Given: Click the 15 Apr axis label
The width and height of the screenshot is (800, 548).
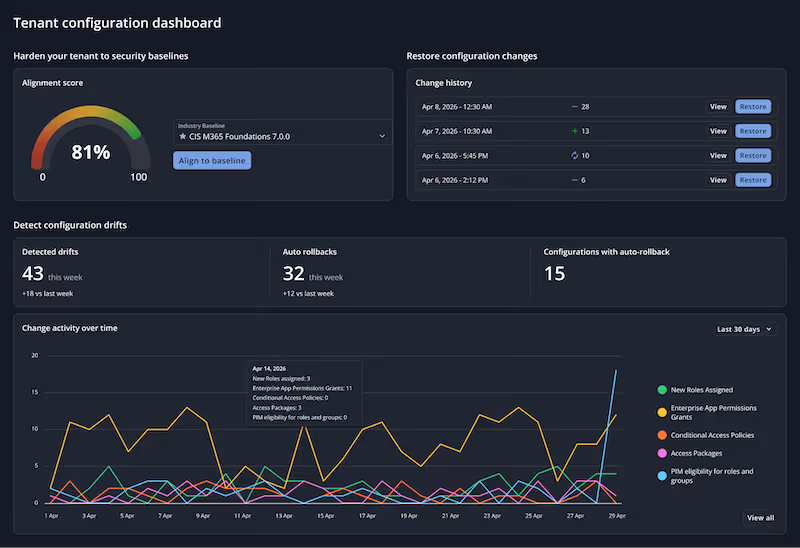Looking at the screenshot, I should pyautogui.click(x=326, y=516).
